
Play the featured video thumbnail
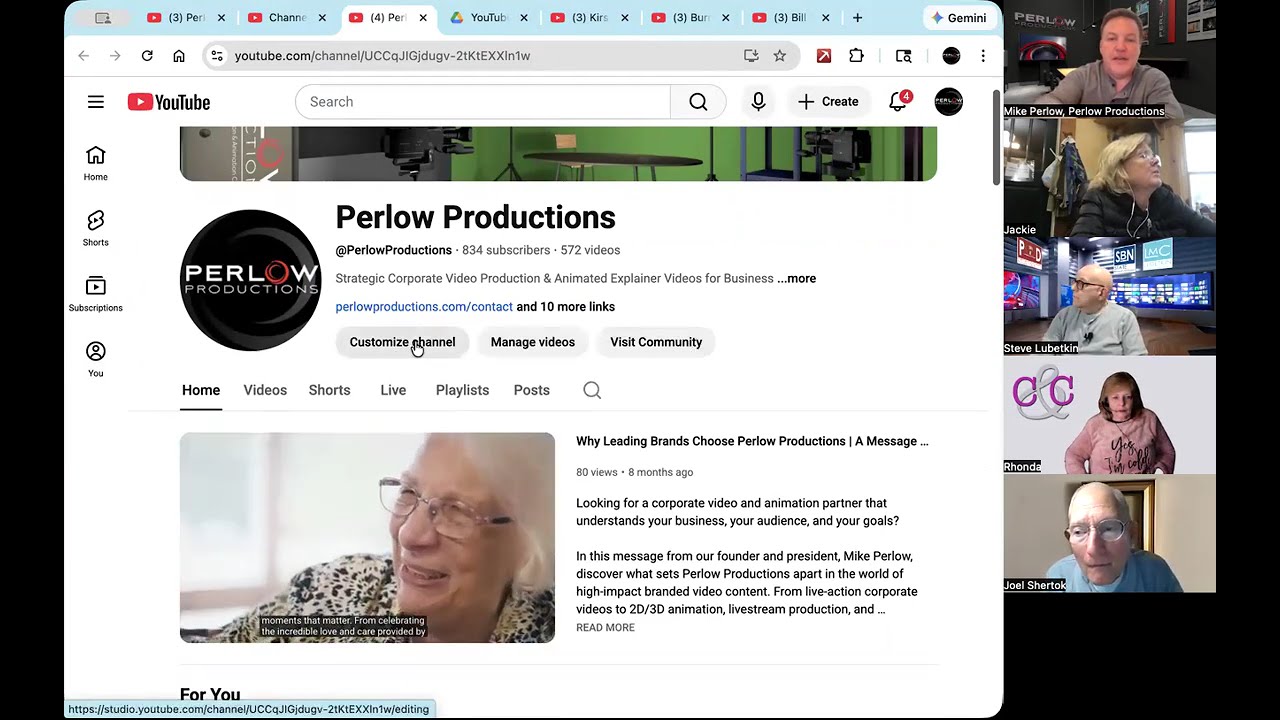367,538
